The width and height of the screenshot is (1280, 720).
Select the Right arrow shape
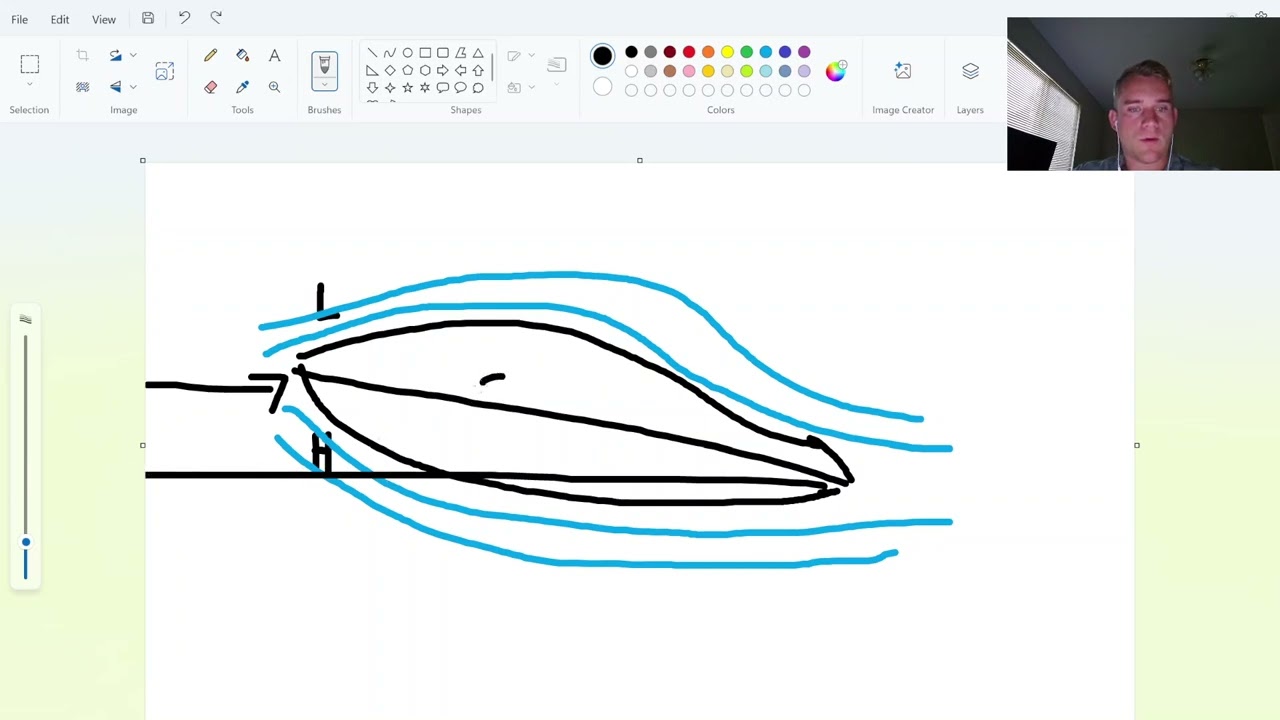tap(443, 71)
